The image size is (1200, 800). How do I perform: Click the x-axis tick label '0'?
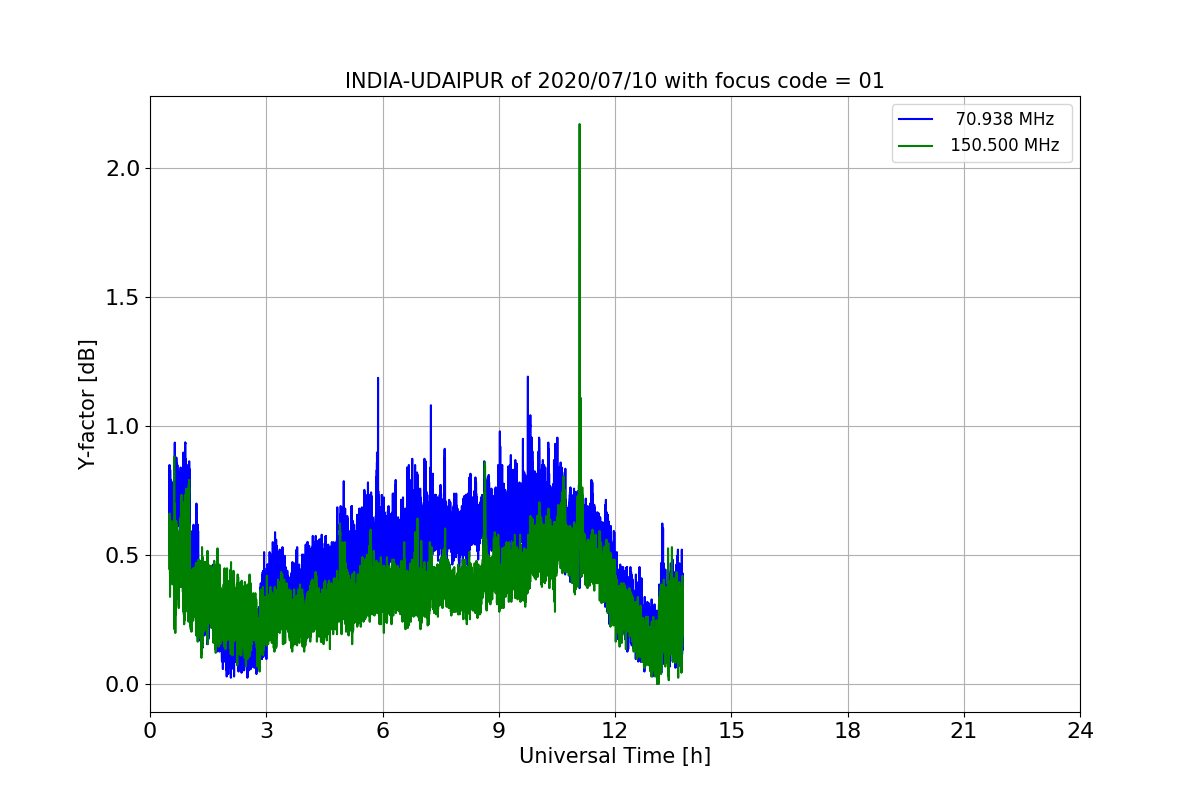150,731
